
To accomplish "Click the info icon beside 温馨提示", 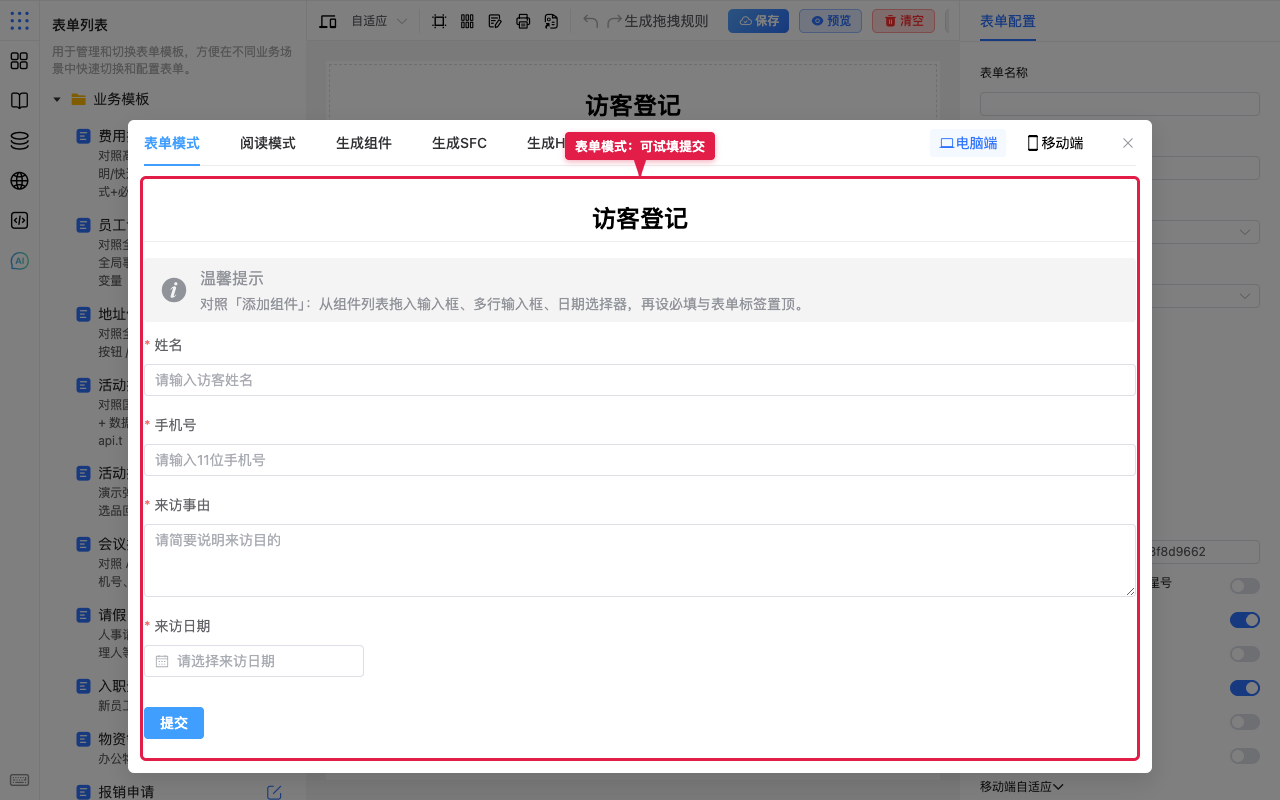I will (x=174, y=290).
